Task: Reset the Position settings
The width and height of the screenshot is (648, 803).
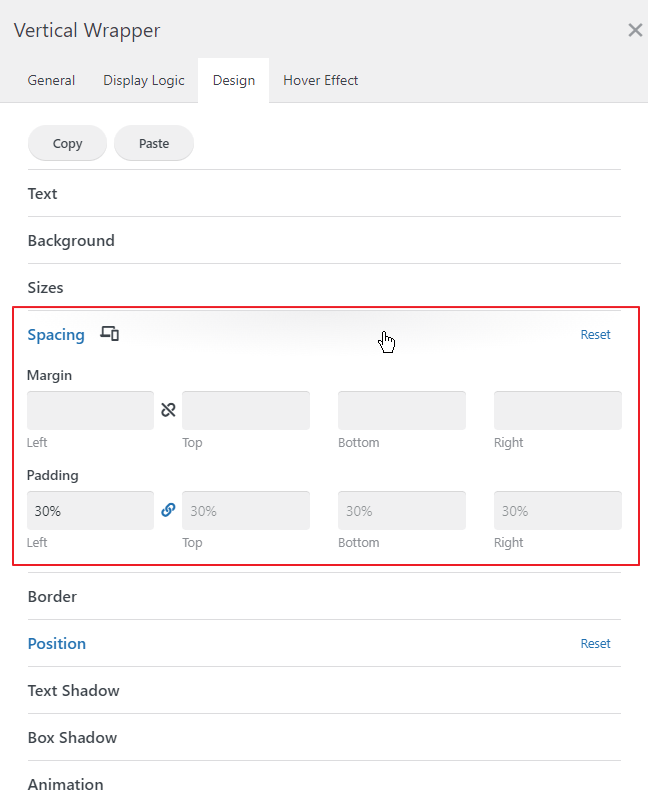Action: coord(595,644)
